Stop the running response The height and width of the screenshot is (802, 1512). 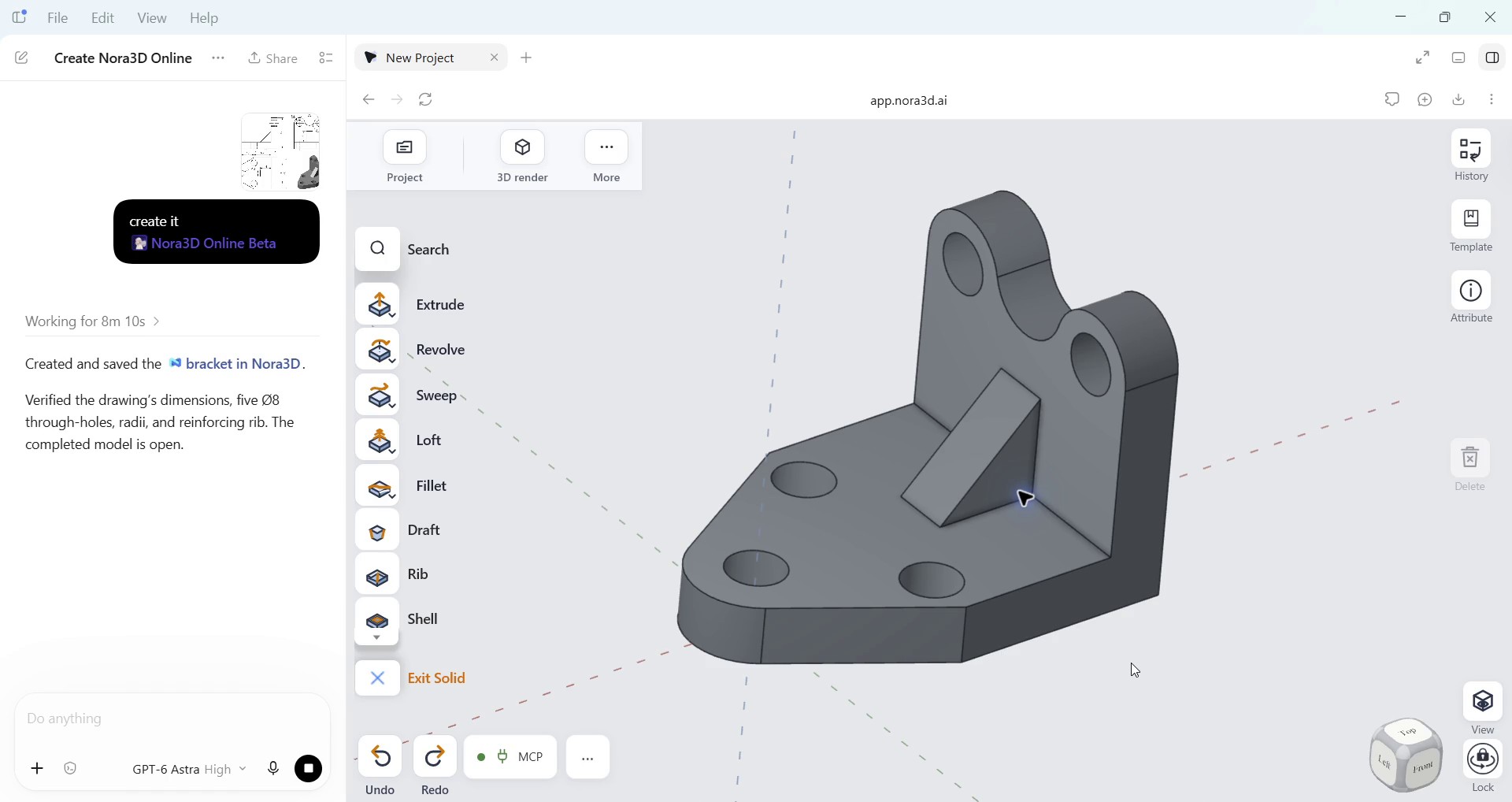(x=309, y=769)
